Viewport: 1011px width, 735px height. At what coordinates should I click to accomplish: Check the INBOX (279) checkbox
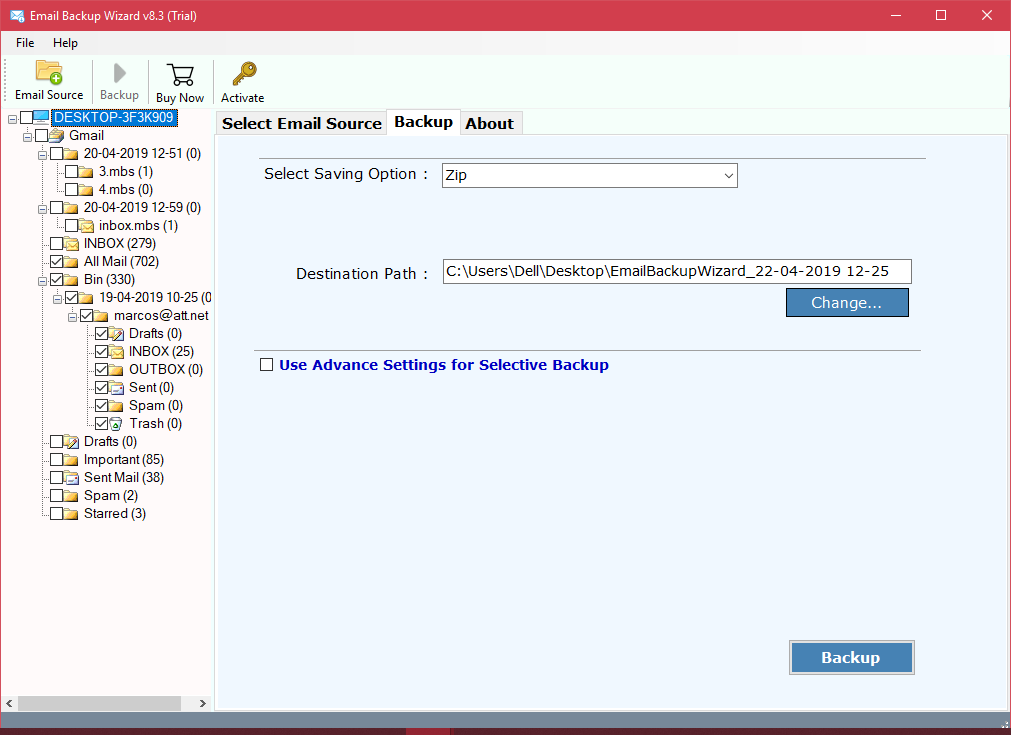(x=57, y=244)
